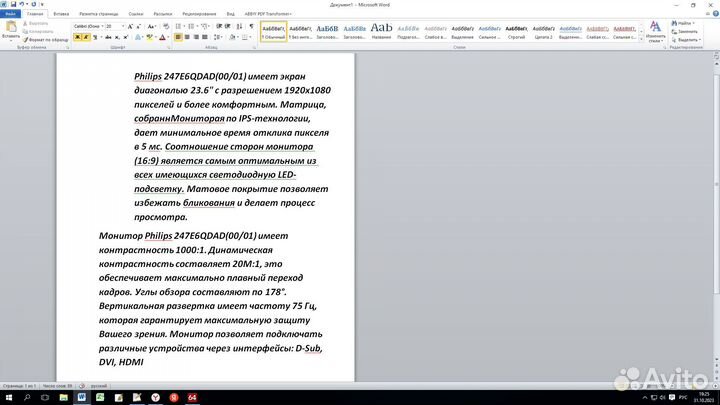Viewport: 720px width, 405px height.
Task: Open the font size box showing 20
Action: (x=115, y=27)
